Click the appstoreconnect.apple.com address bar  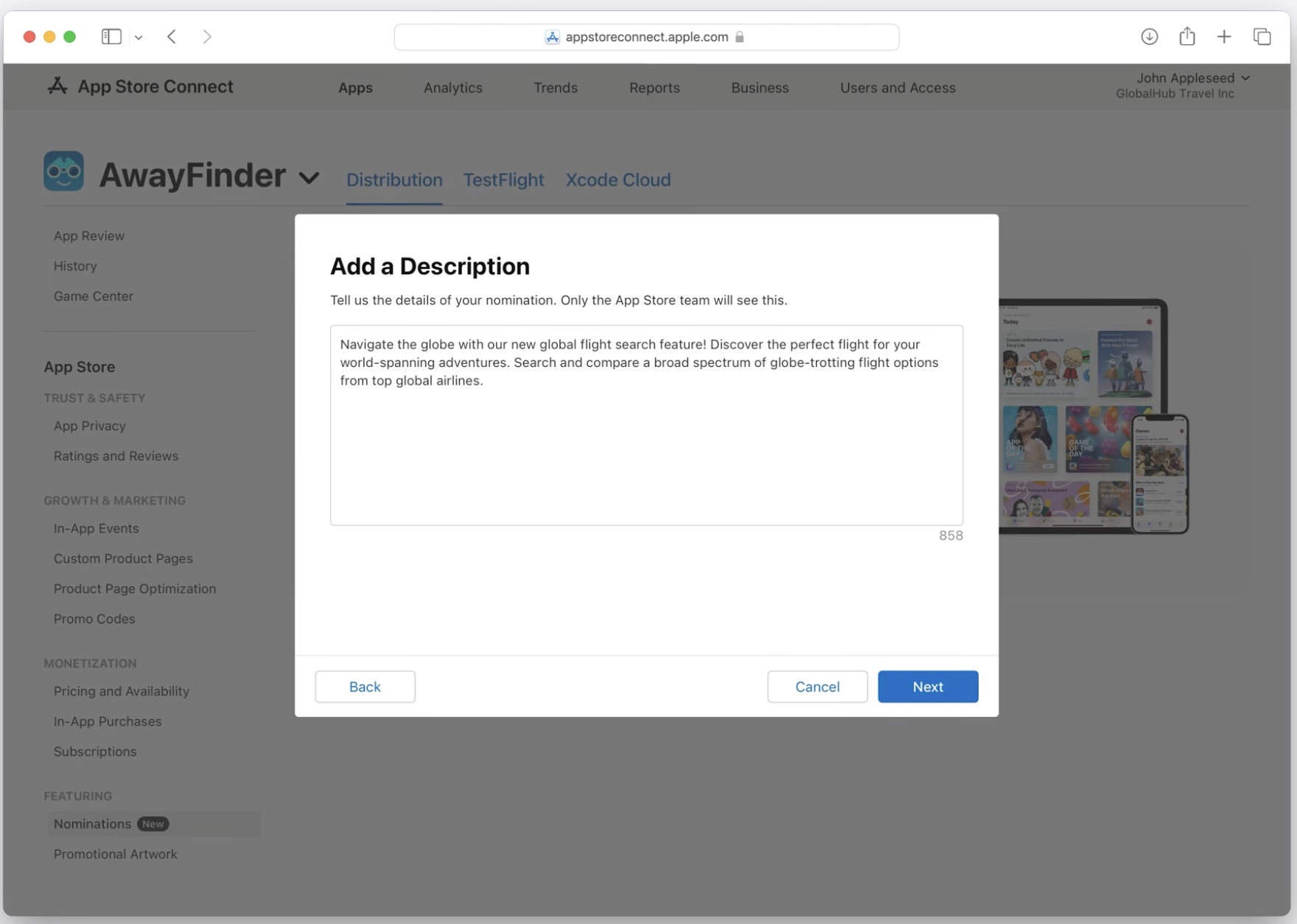coord(646,37)
